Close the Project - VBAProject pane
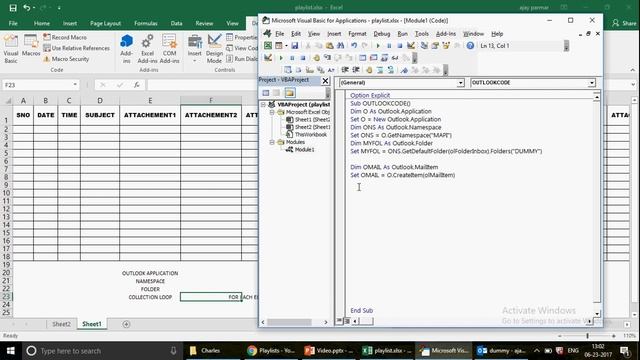 pyautogui.click(x=325, y=81)
